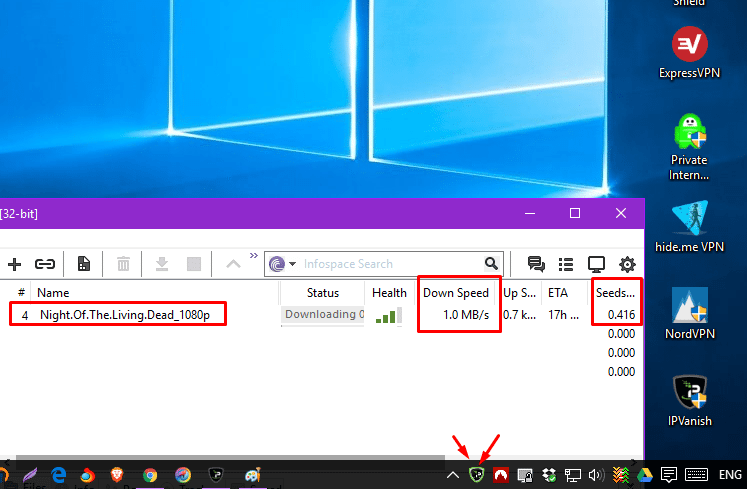Click the plus icon to add a torrent
Viewport: 747px width, 489px height.
click(14, 264)
